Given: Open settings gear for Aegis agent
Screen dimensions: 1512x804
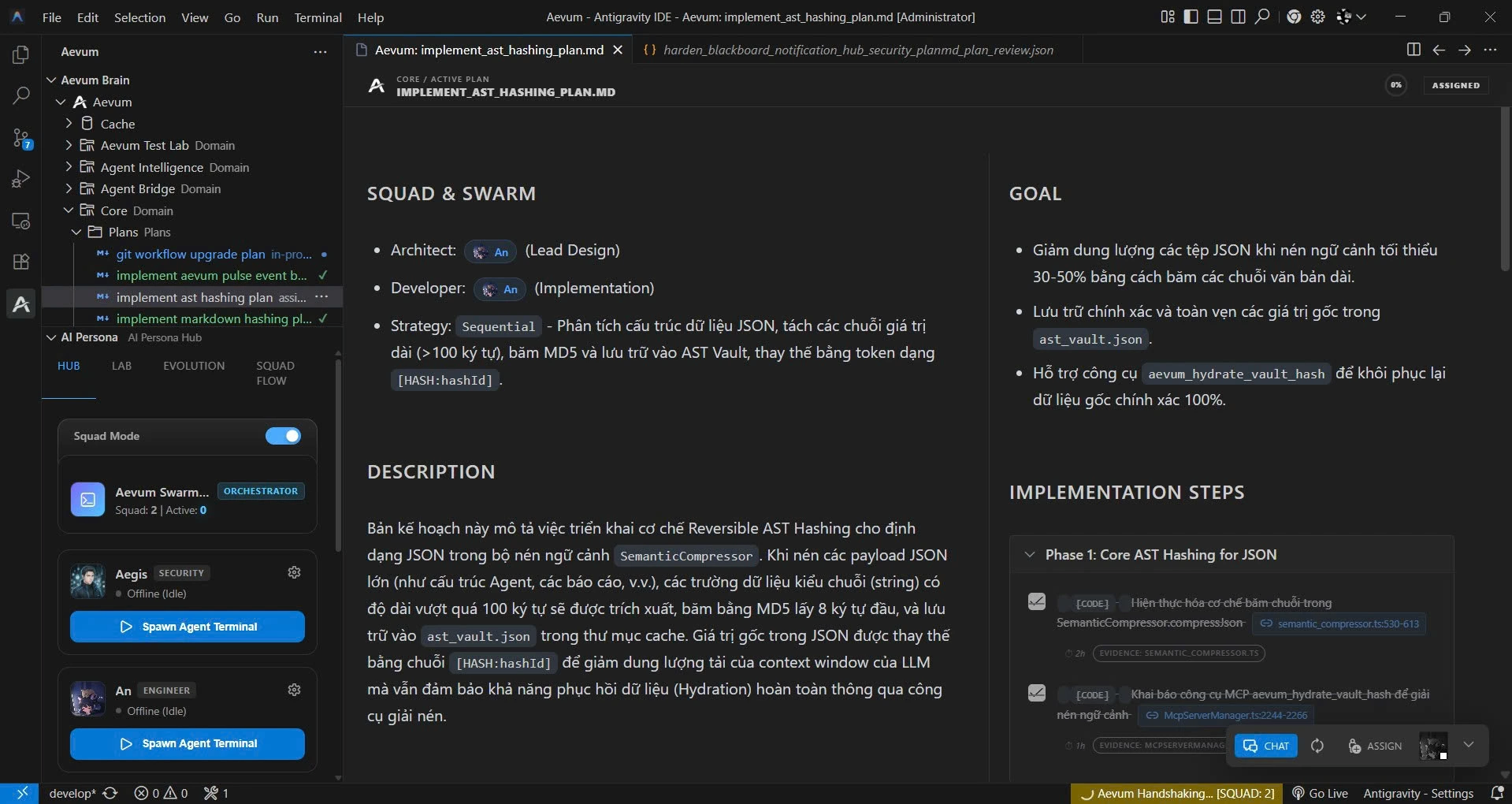Looking at the screenshot, I should tap(294, 572).
